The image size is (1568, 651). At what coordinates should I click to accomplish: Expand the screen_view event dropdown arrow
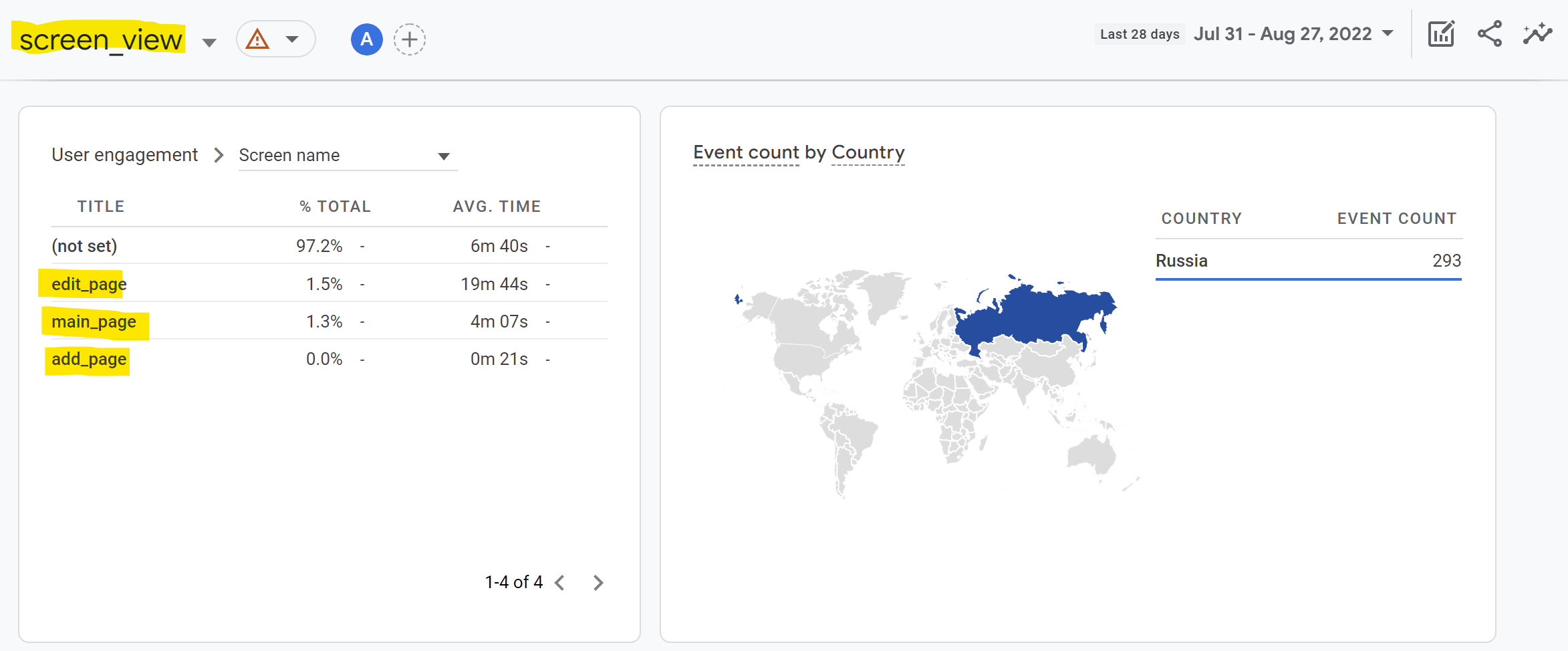[x=209, y=43]
